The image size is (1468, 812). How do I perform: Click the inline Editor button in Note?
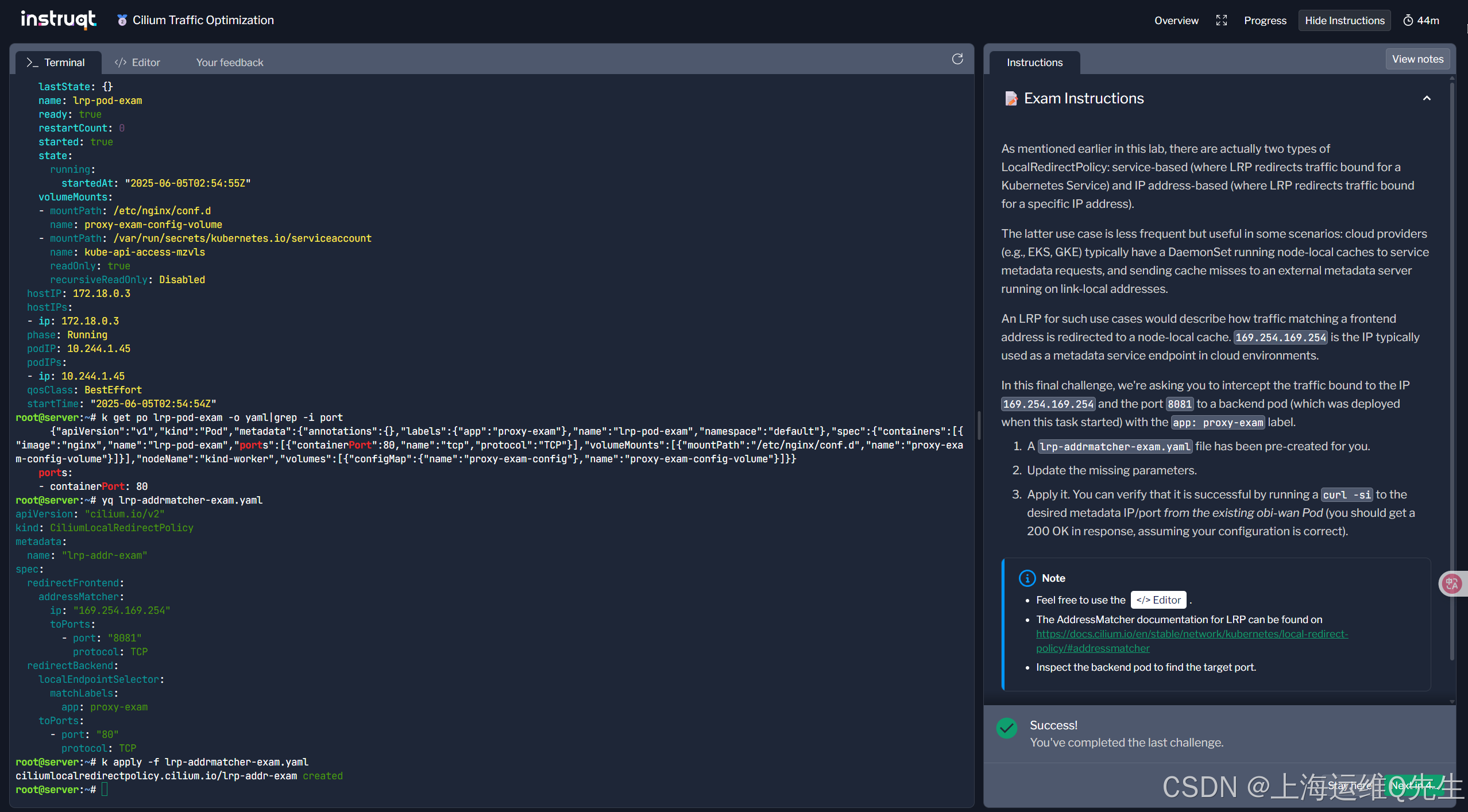pos(1158,600)
